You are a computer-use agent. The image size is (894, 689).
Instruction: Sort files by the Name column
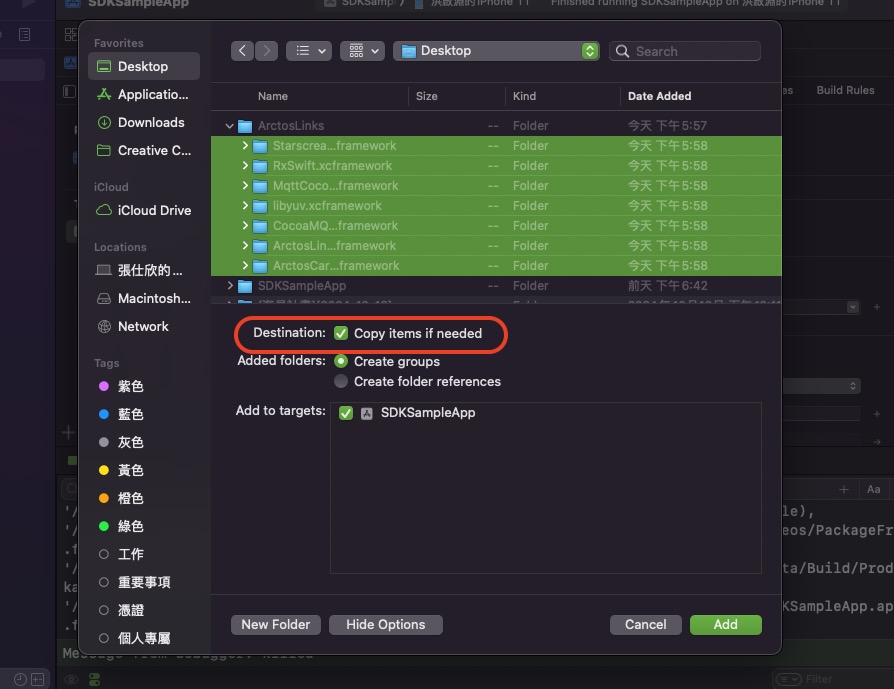[273, 96]
